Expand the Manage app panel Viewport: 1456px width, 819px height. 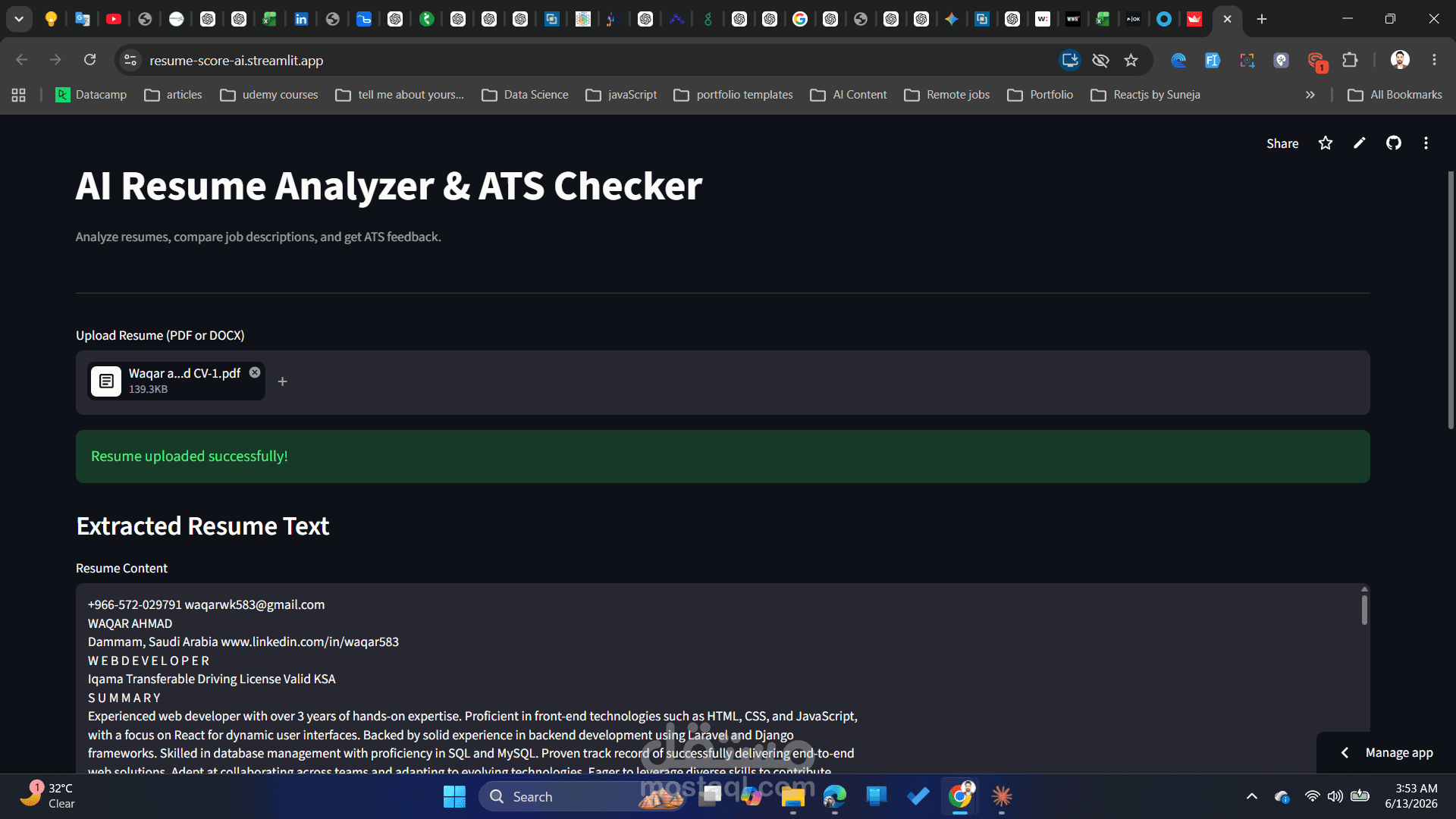click(1386, 752)
